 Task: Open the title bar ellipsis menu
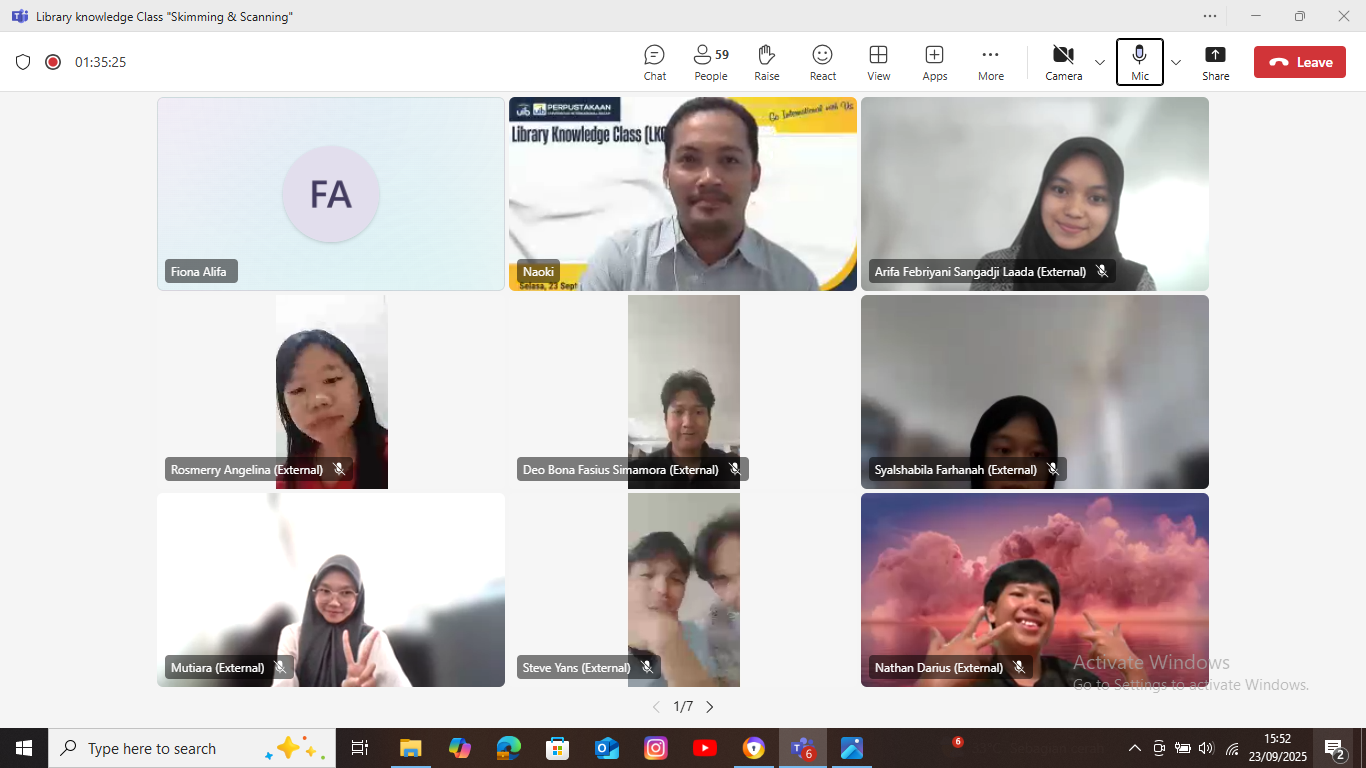tap(1210, 16)
